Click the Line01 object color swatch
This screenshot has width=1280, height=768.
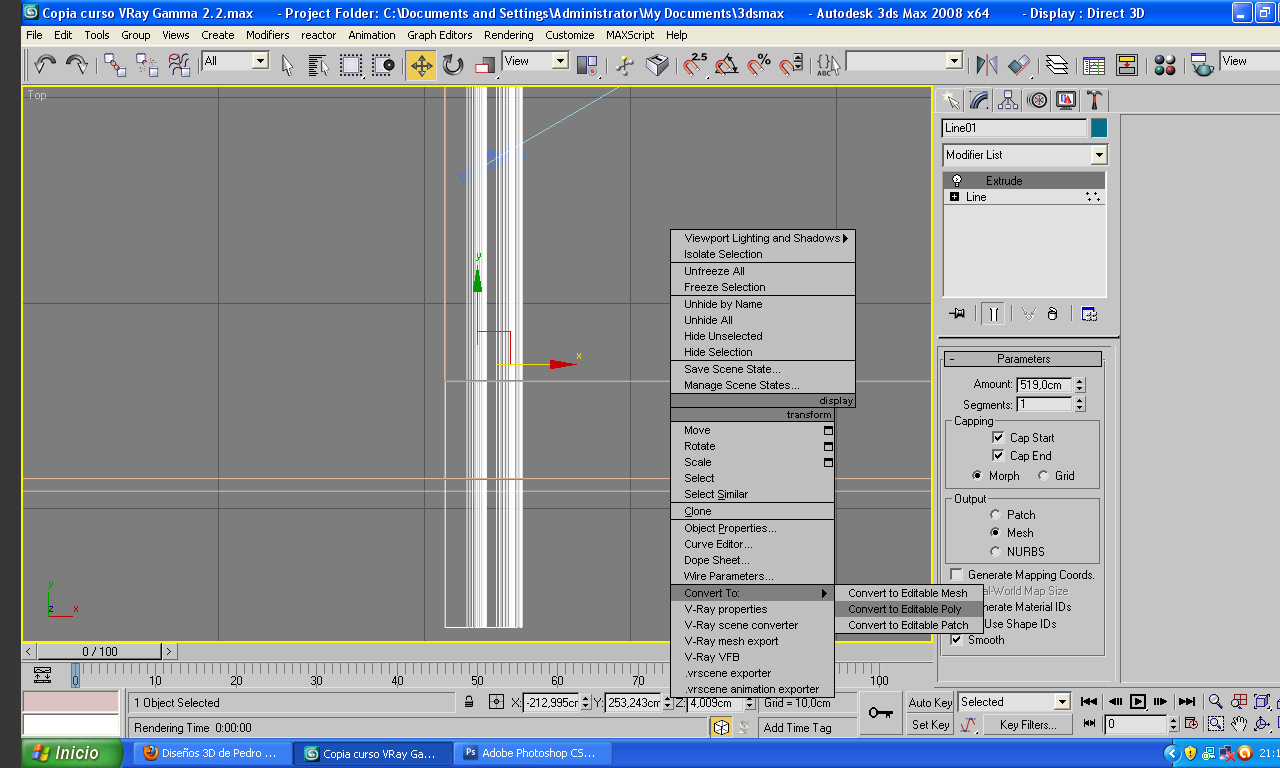(x=1099, y=128)
